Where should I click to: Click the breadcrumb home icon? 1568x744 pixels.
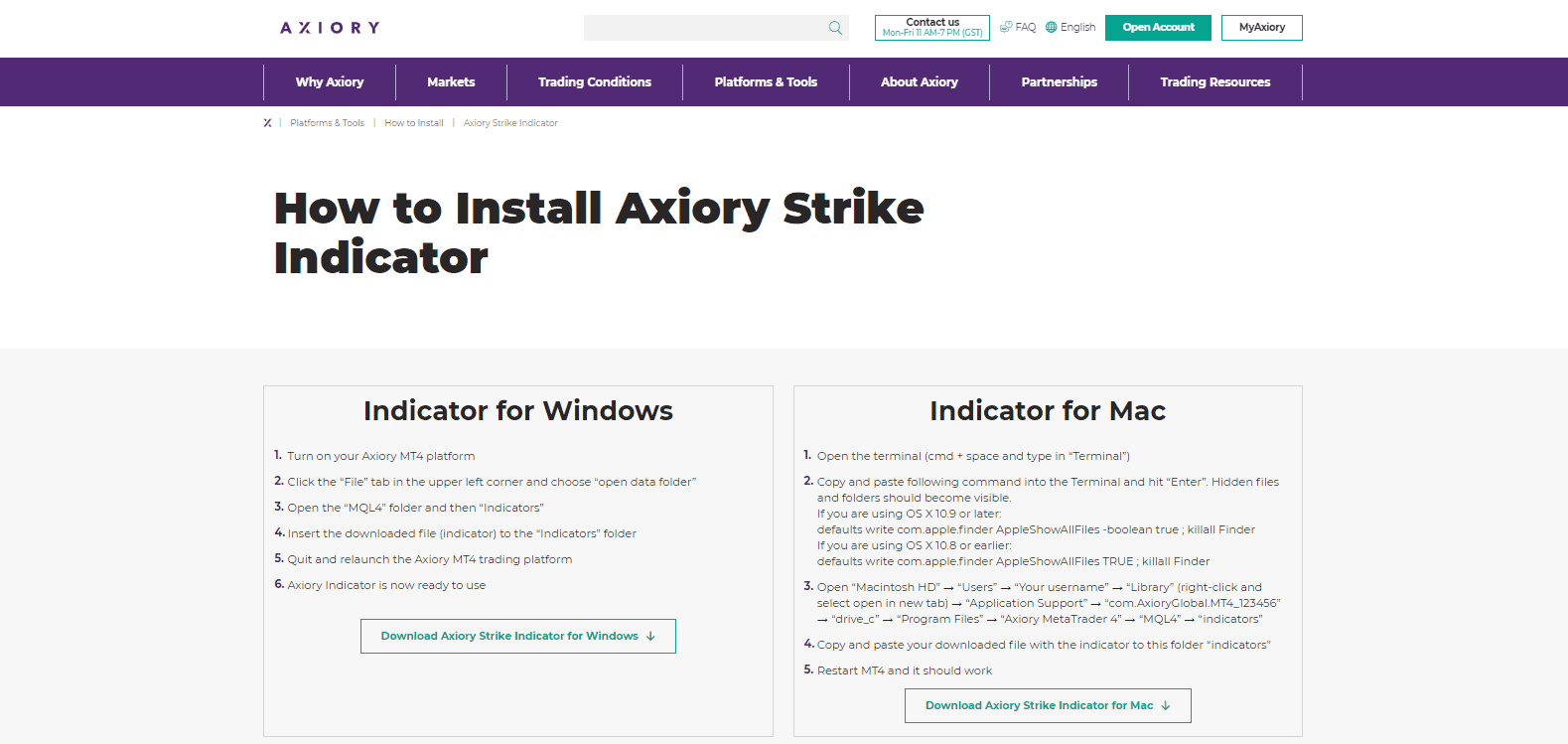[x=267, y=123]
